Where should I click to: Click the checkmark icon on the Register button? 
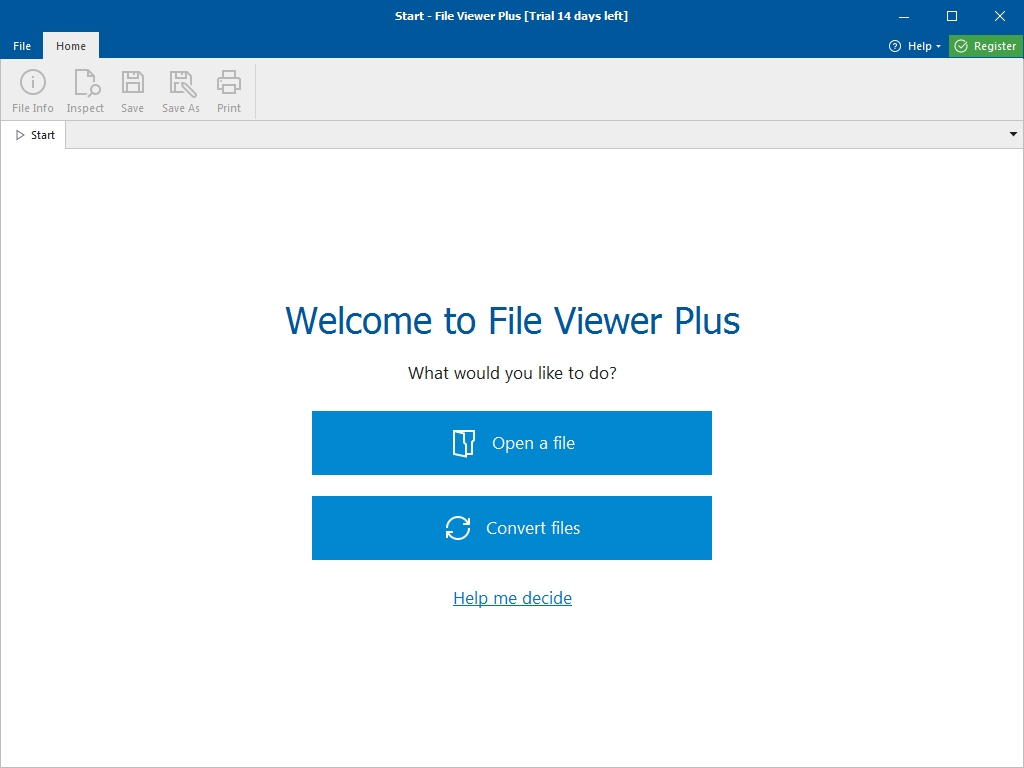(961, 46)
